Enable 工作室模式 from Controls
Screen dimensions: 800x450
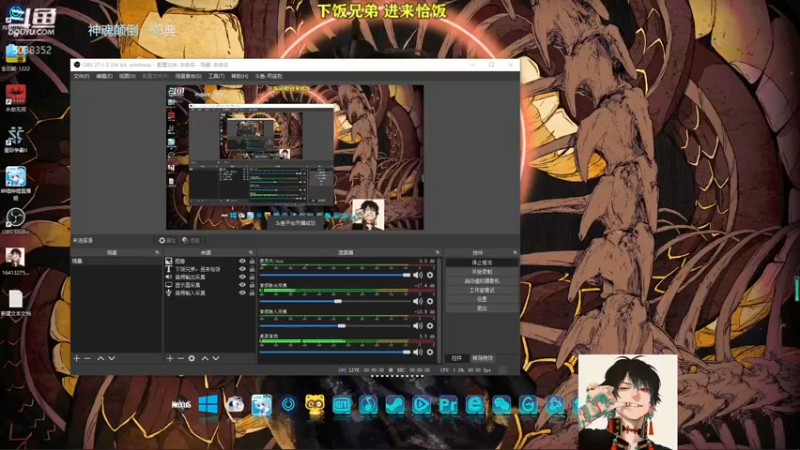[x=482, y=290]
